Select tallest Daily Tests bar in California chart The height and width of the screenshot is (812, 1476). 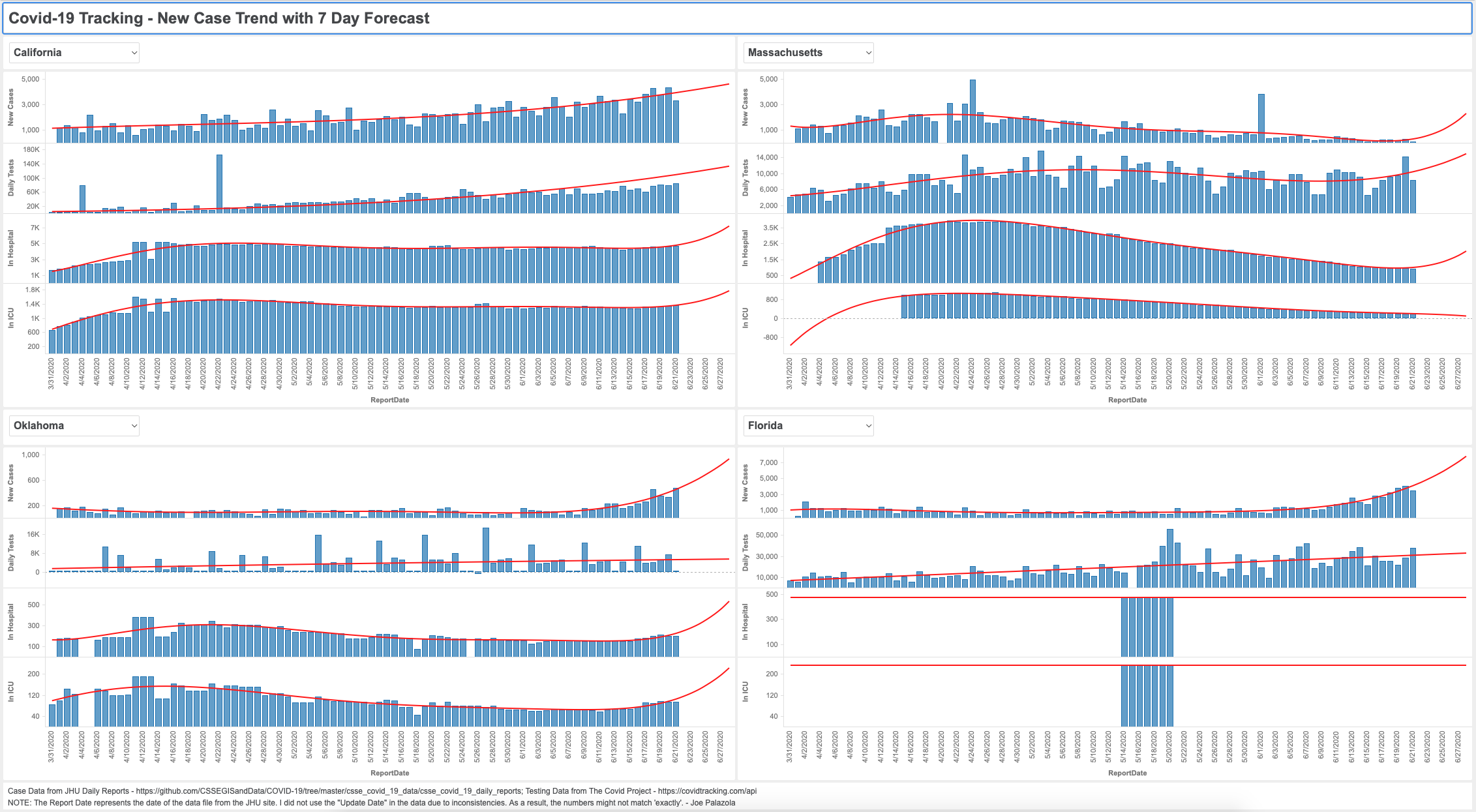219,183
